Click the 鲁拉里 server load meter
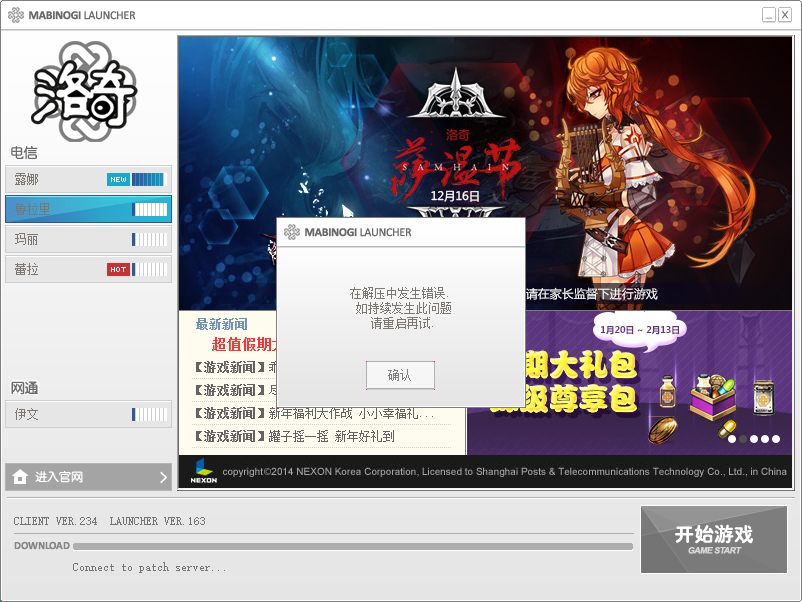The image size is (802, 602). [149, 209]
